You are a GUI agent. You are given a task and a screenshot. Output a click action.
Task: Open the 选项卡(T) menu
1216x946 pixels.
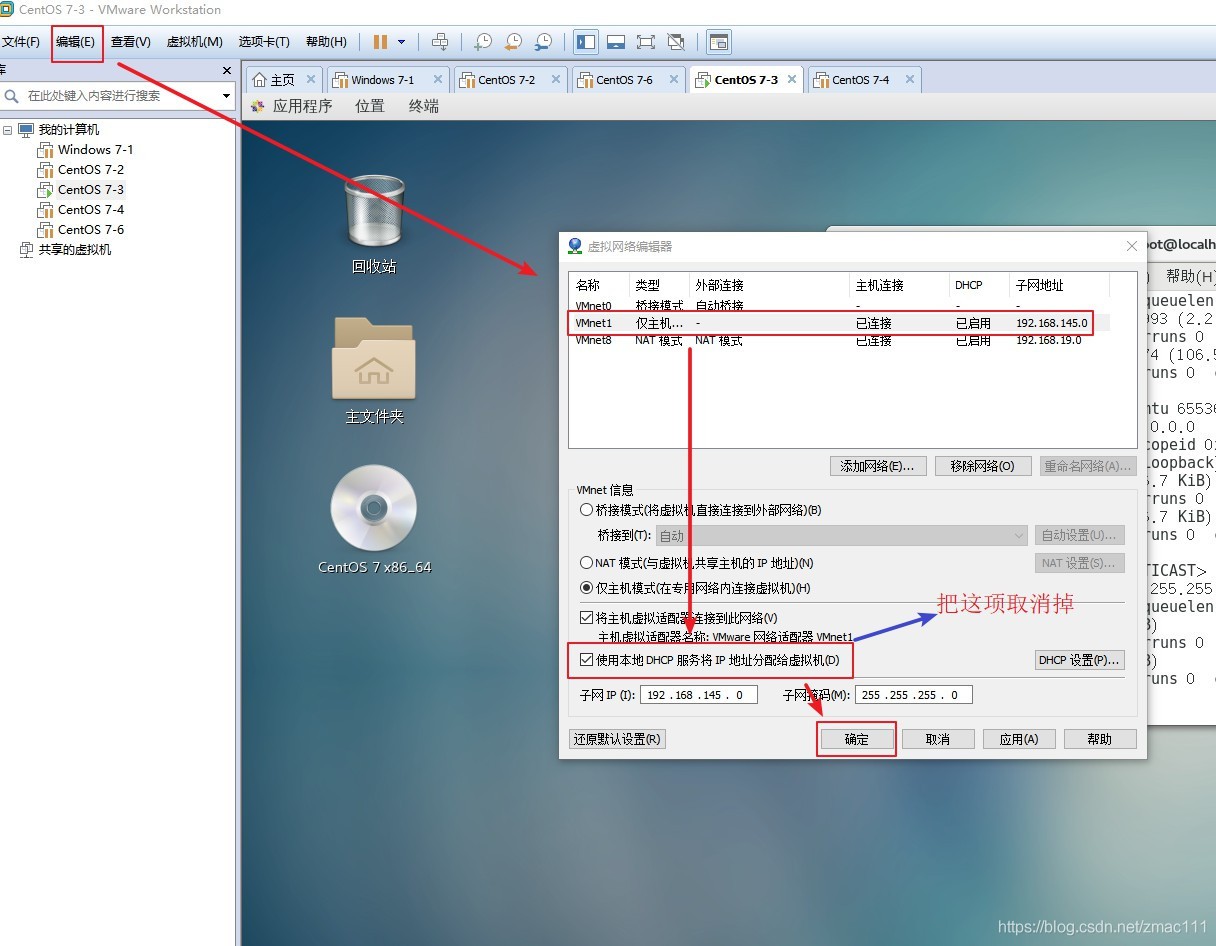264,42
